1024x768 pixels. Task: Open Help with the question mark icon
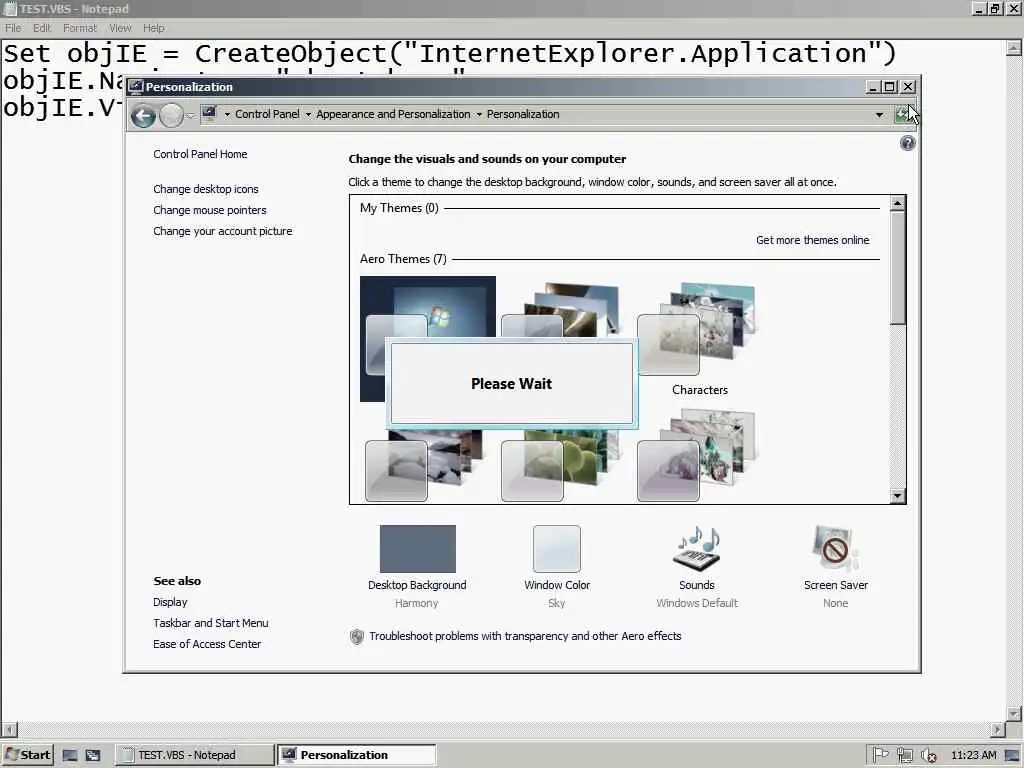point(907,143)
